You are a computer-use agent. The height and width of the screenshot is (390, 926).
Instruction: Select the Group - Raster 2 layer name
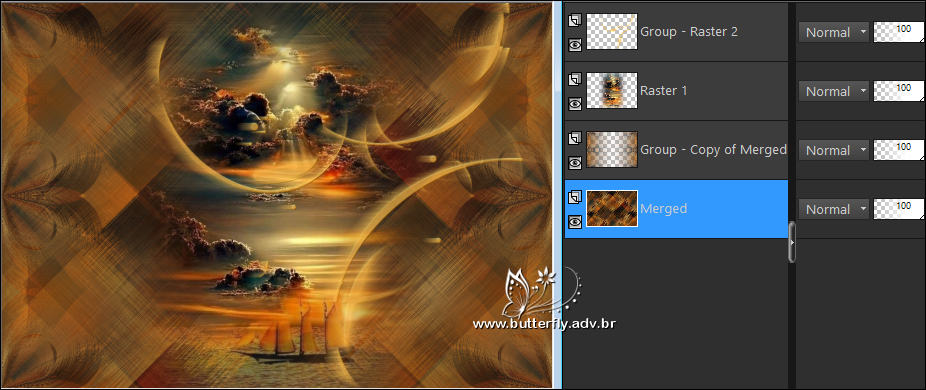coord(689,32)
